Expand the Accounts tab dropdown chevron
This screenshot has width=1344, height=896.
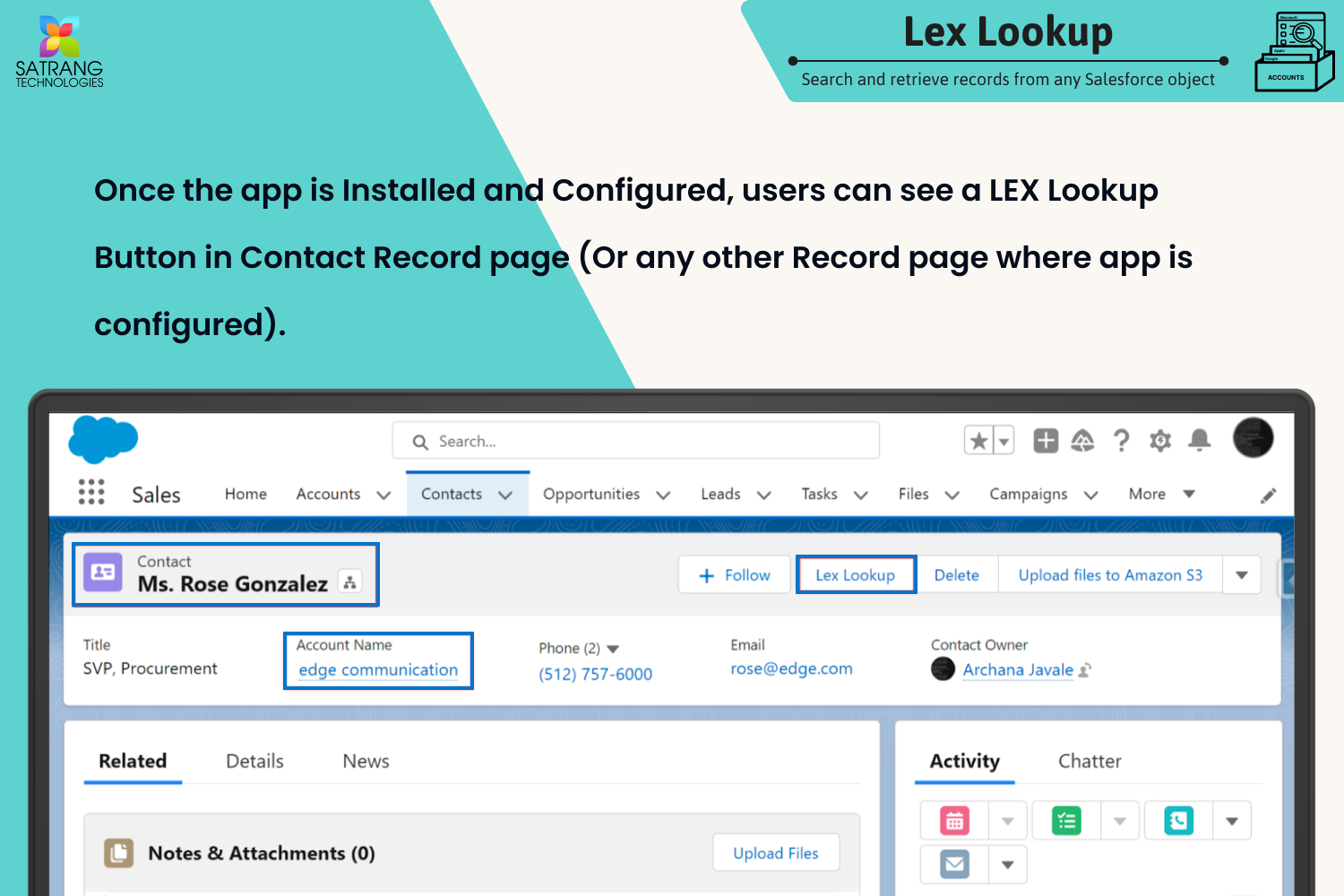point(383,495)
